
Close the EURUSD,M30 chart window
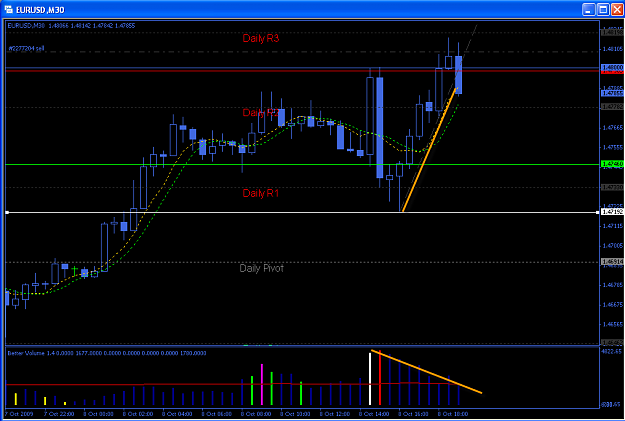pyautogui.click(x=617, y=9)
